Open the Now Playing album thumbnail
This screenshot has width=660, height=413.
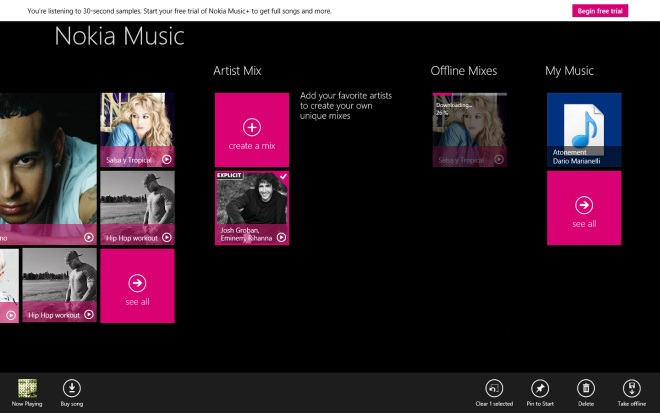(27, 388)
